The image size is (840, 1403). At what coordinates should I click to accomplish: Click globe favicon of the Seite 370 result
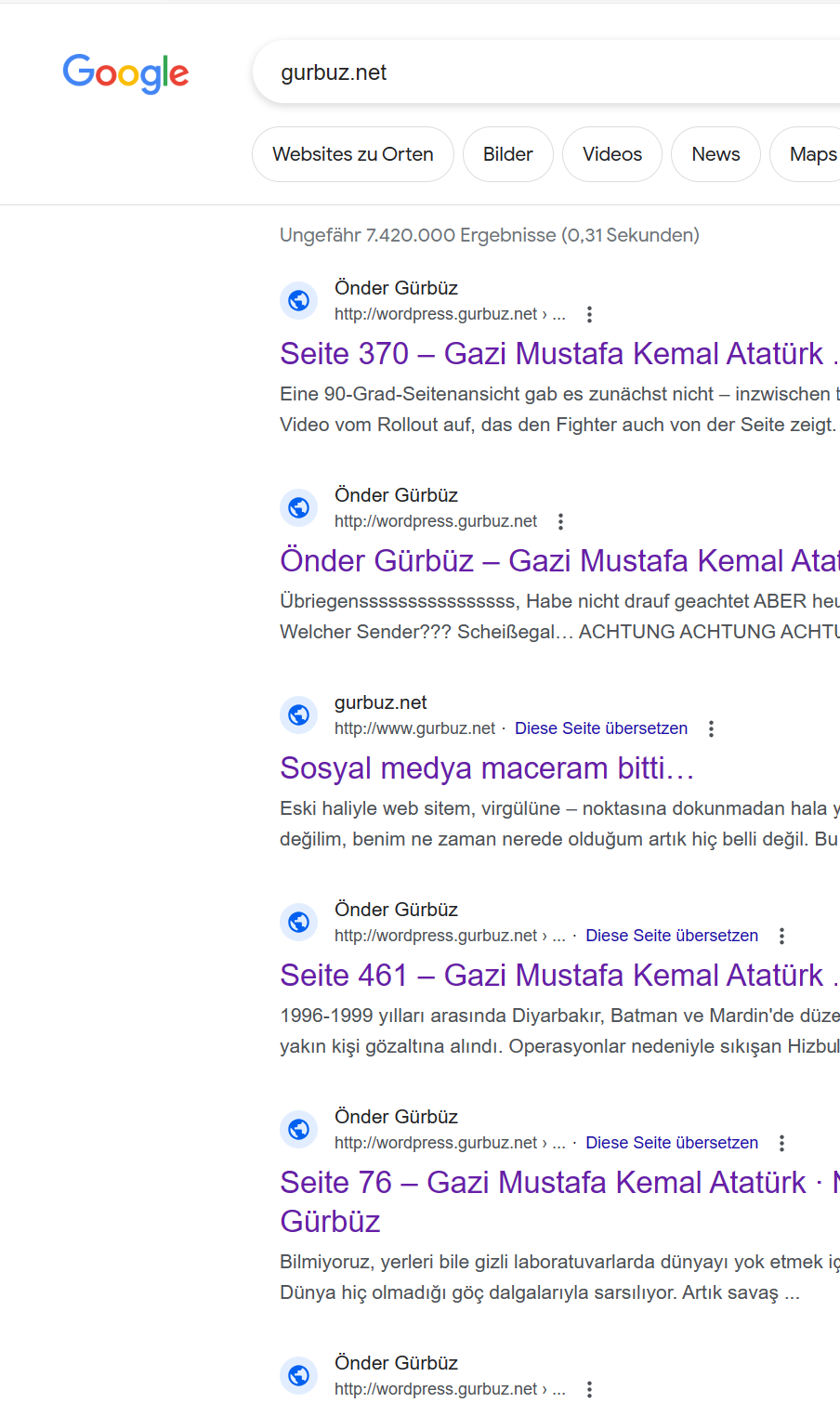point(298,300)
